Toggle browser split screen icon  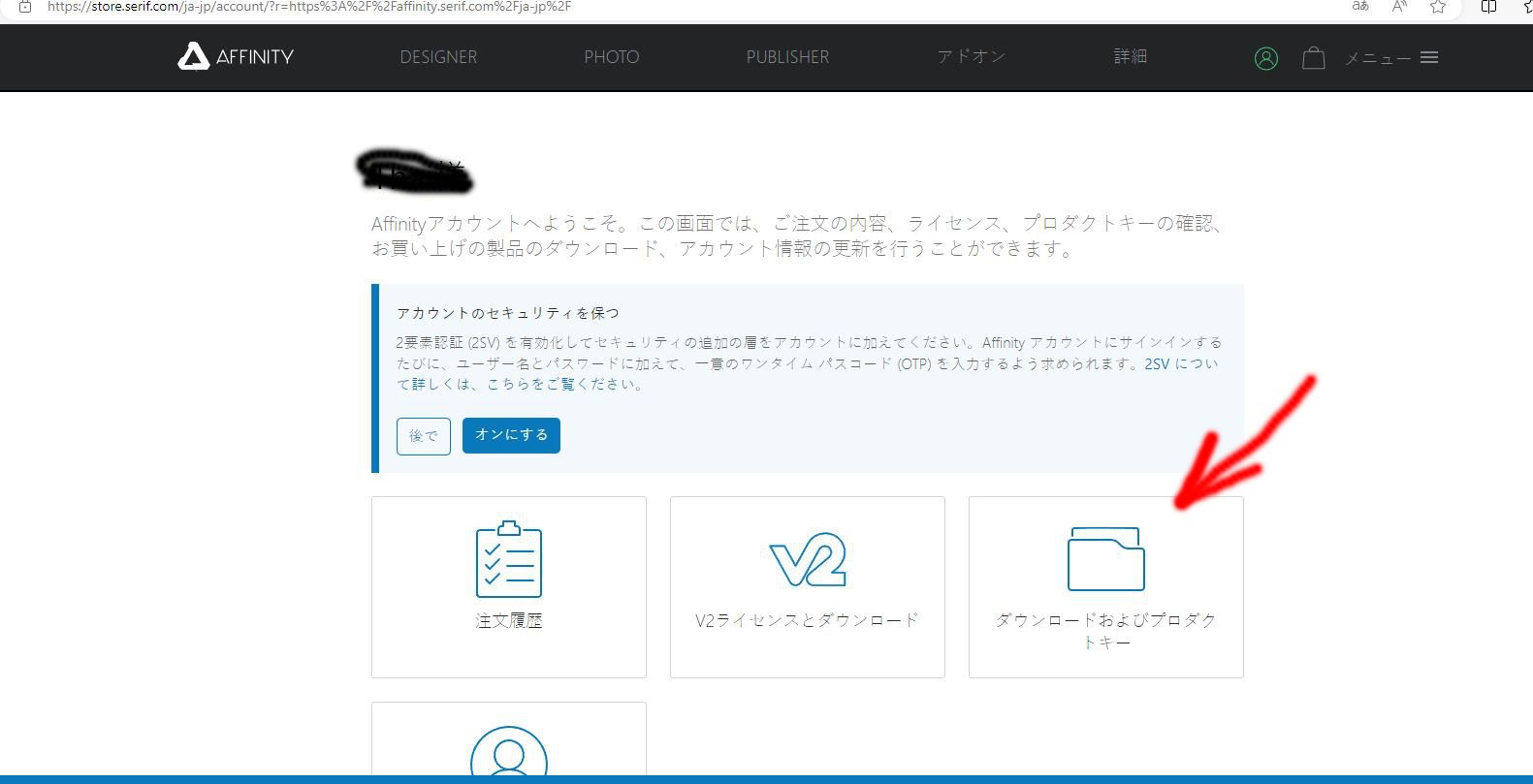pos(1488,7)
